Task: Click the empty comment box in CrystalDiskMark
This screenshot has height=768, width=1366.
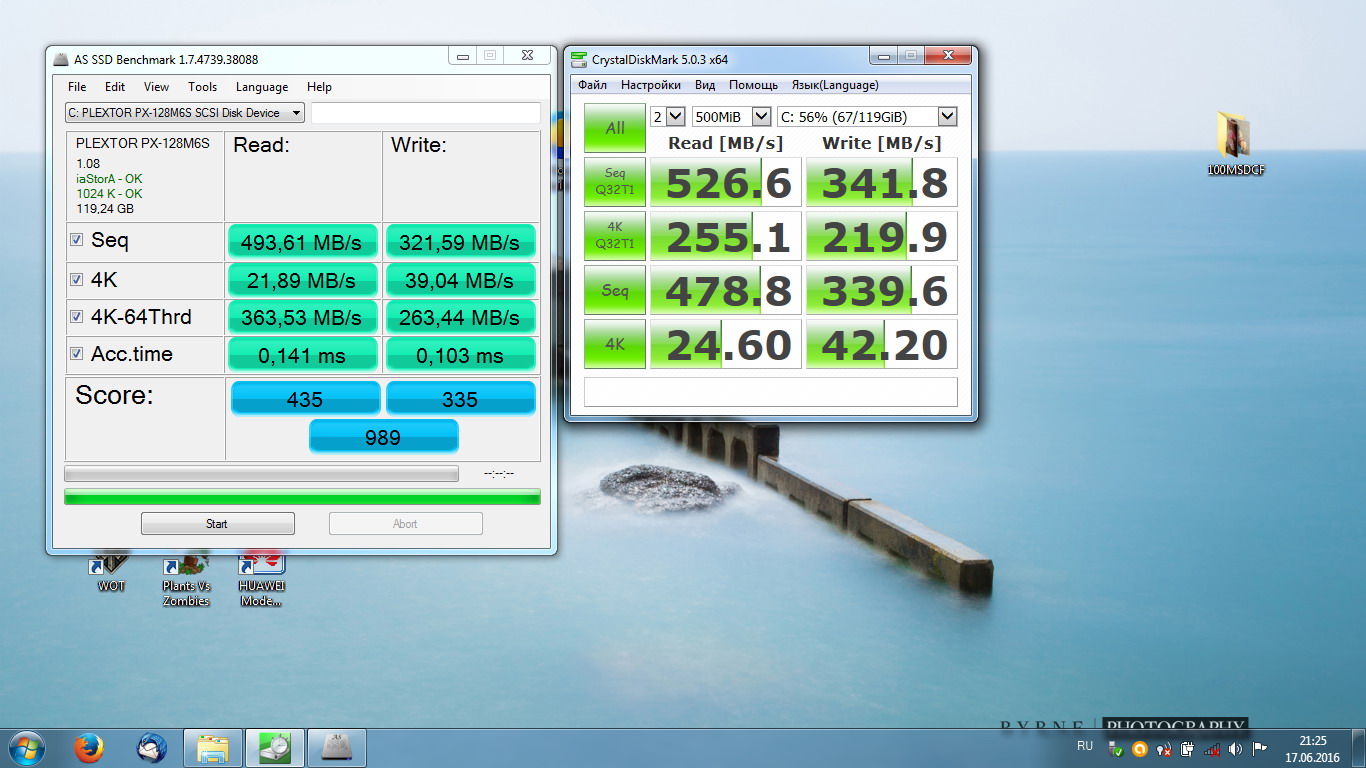Action: pos(770,392)
